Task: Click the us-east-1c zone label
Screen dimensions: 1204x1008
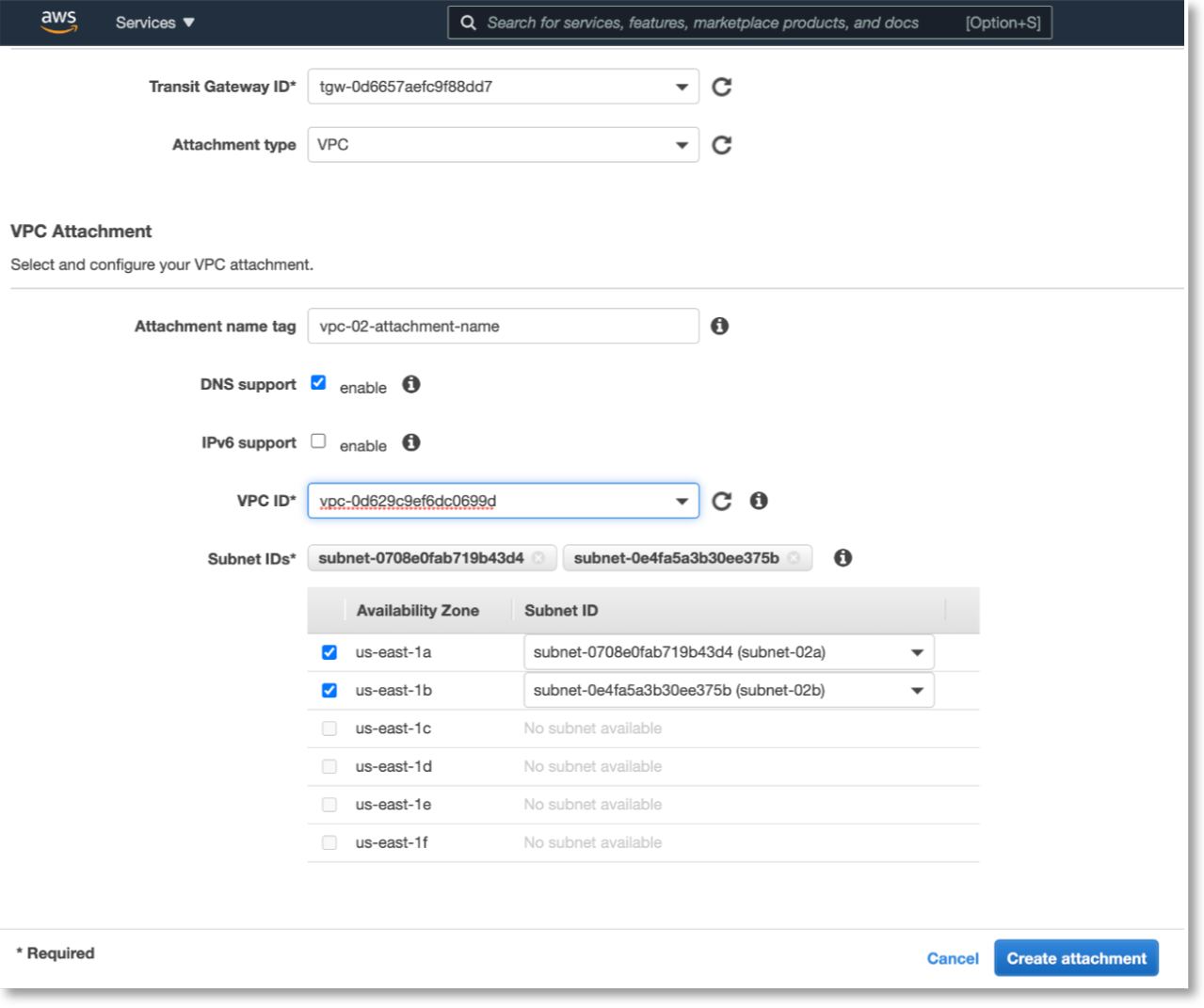Action: 393,728
